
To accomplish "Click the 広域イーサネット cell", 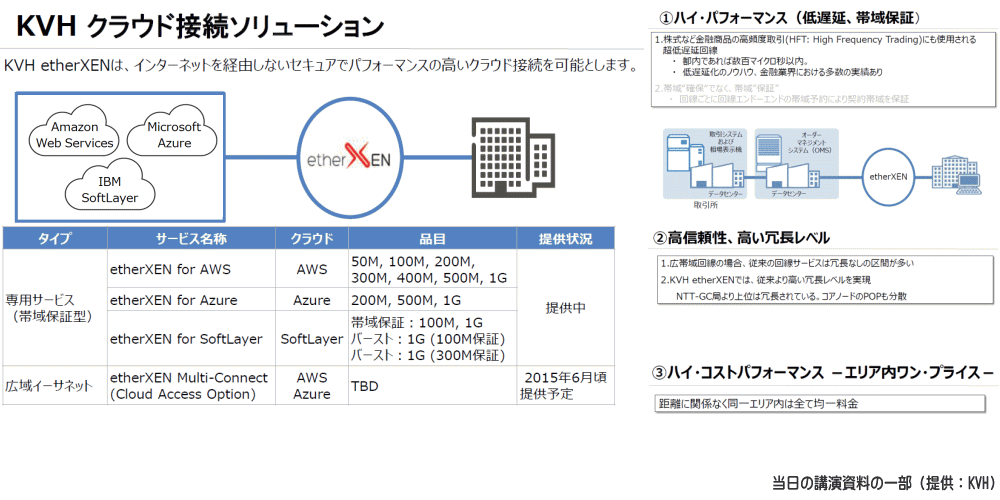I will pyautogui.click(x=55, y=386).
